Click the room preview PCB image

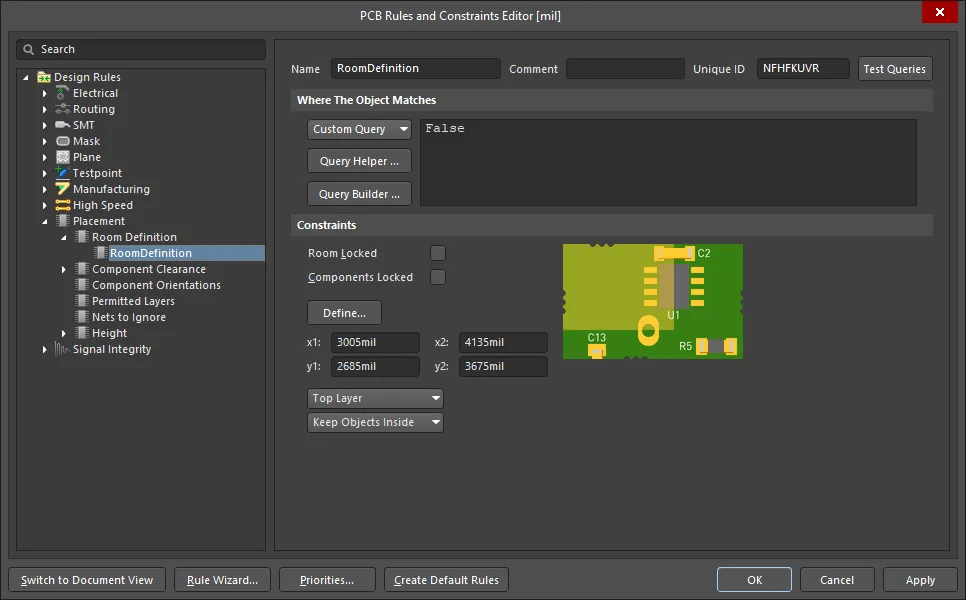pyautogui.click(x=653, y=301)
